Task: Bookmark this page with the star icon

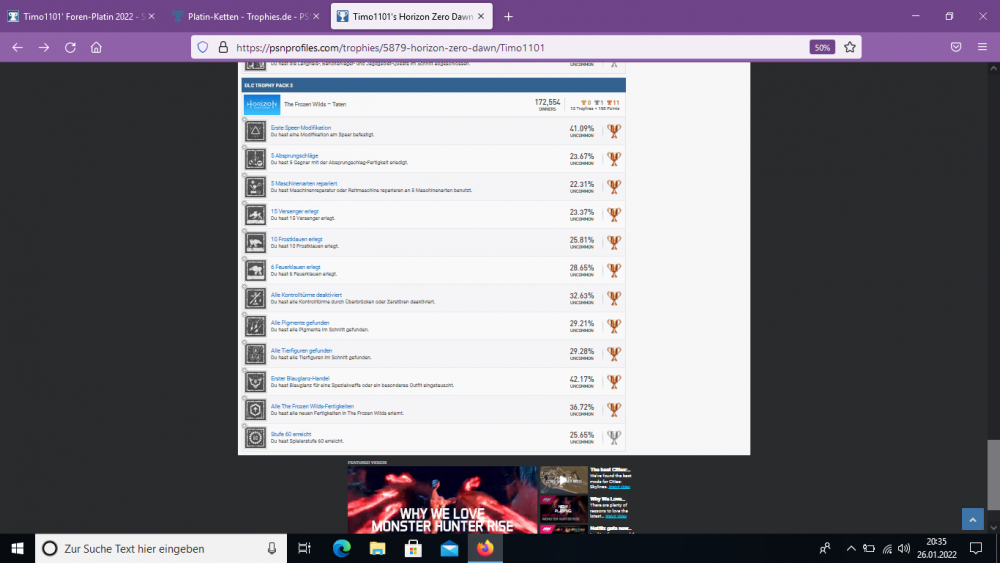Action: point(849,47)
